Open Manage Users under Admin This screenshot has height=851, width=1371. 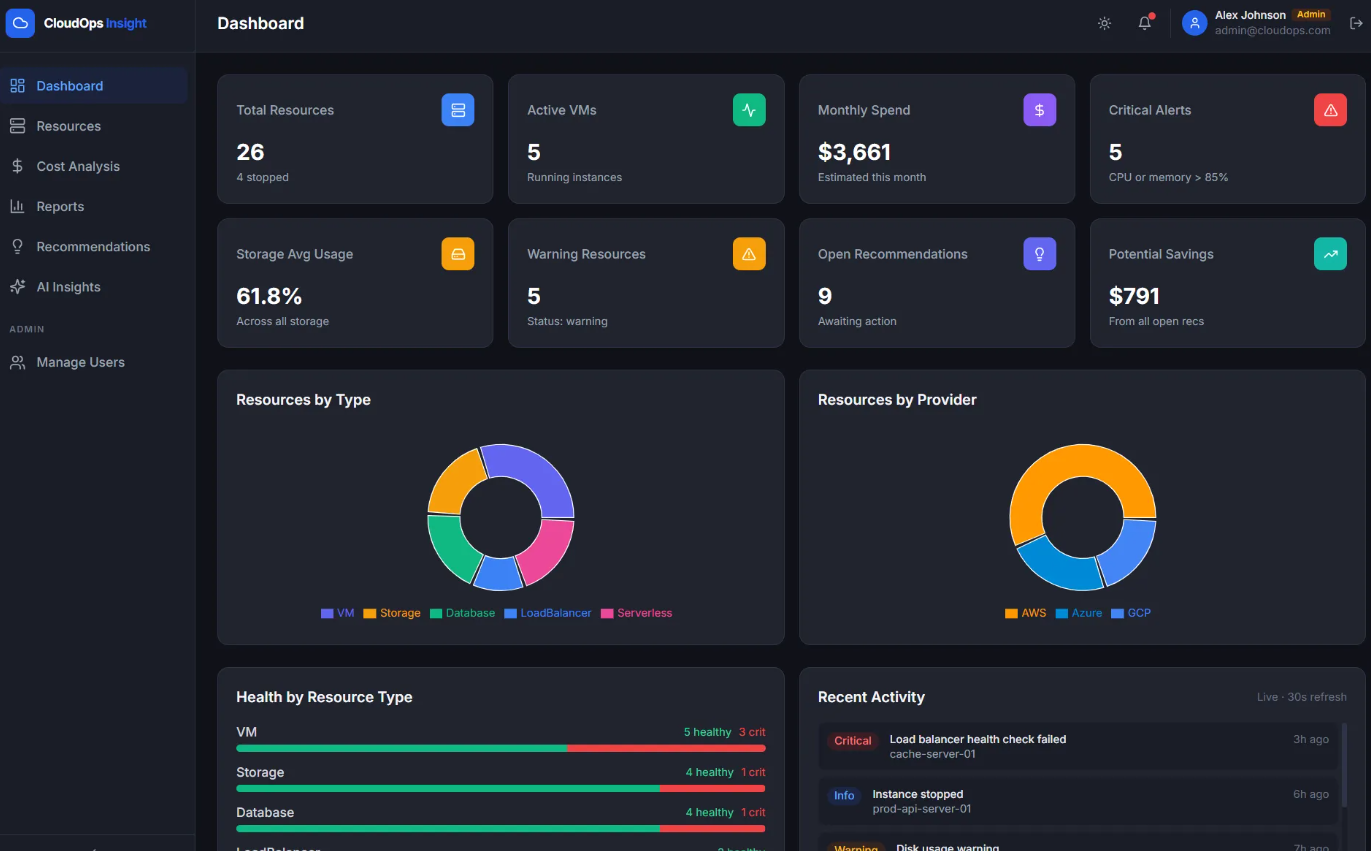[x=94, y=362]
